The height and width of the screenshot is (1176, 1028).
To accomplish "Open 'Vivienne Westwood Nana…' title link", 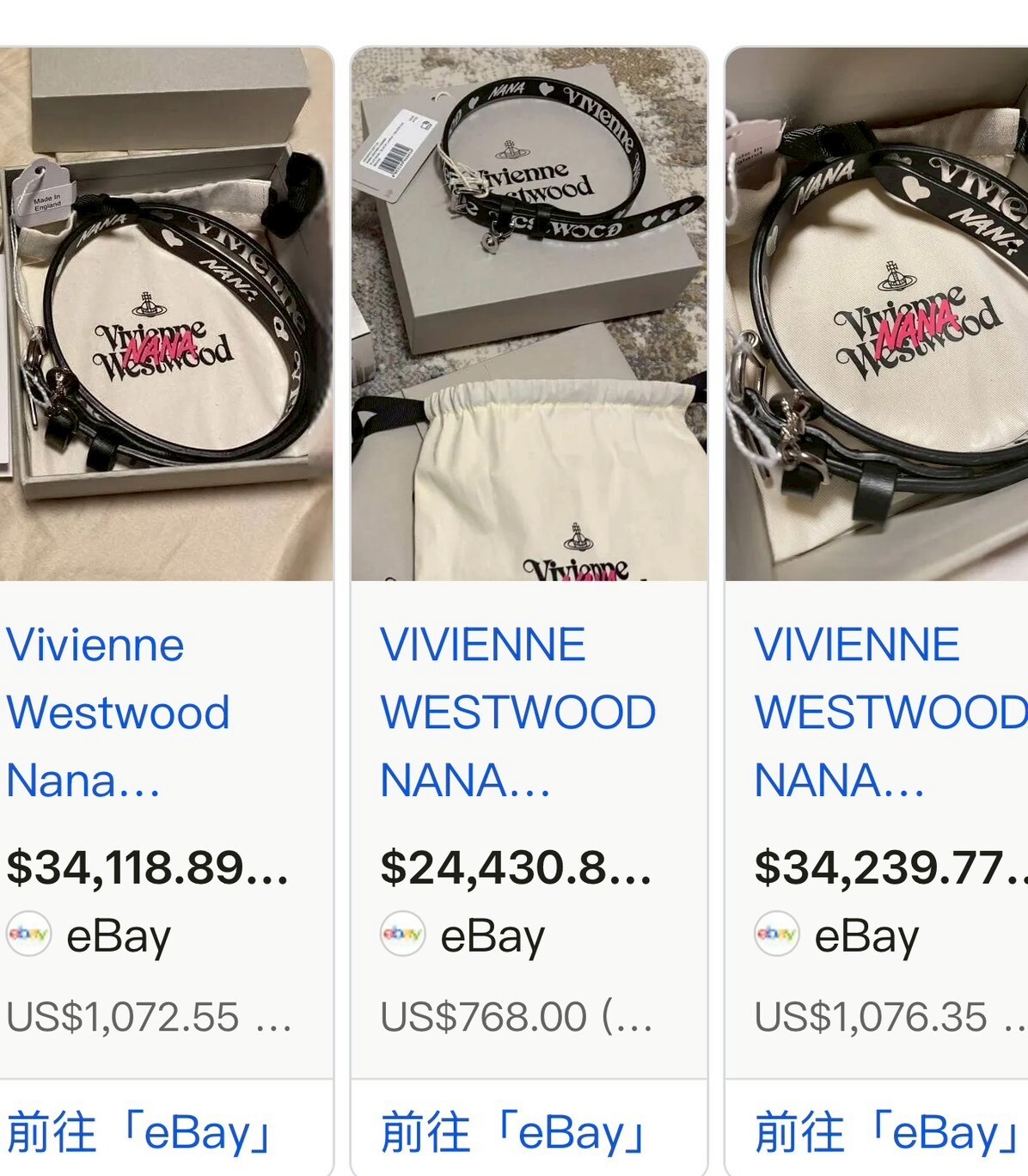I will (118, 713).
